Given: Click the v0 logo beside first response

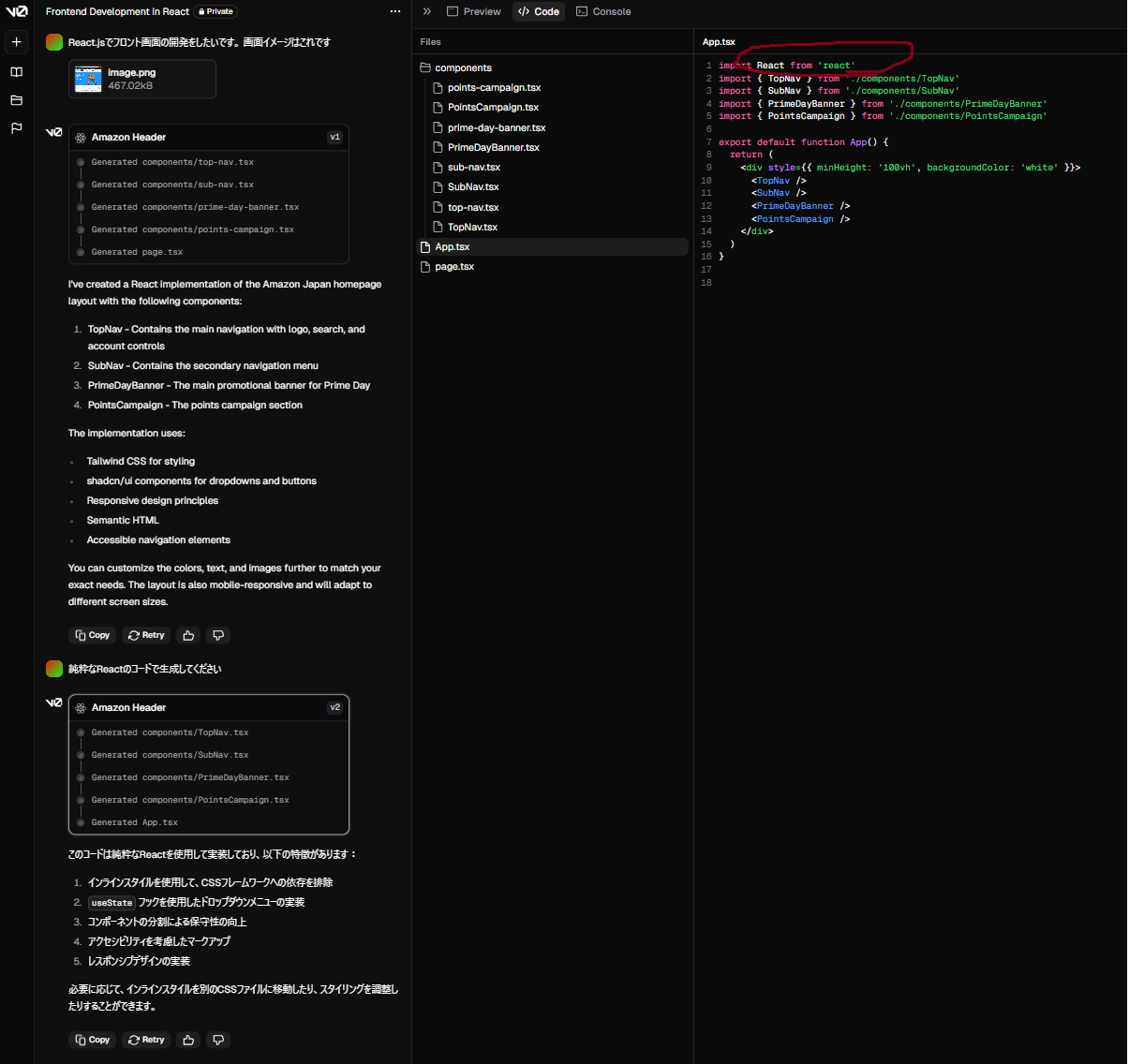Looking at the screenshot, I should [x=54, y=132].
